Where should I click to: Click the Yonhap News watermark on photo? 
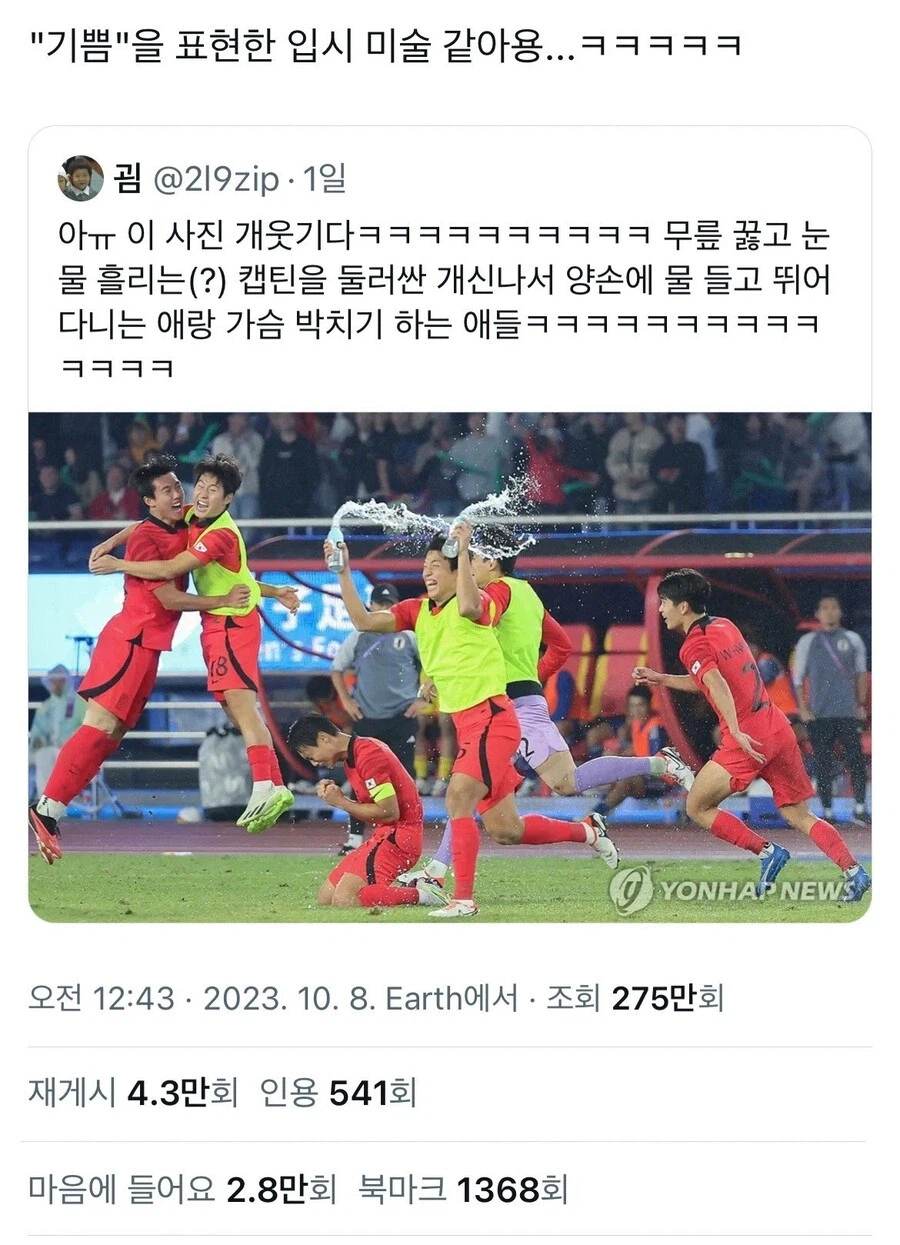tap(734, 888)
